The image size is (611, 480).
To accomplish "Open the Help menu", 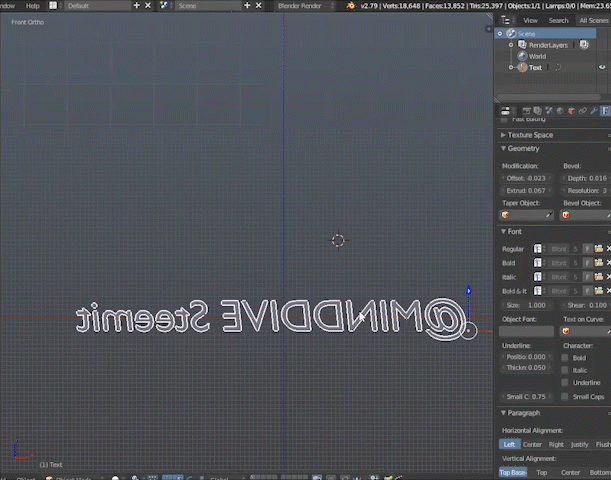I will (33, 5).
